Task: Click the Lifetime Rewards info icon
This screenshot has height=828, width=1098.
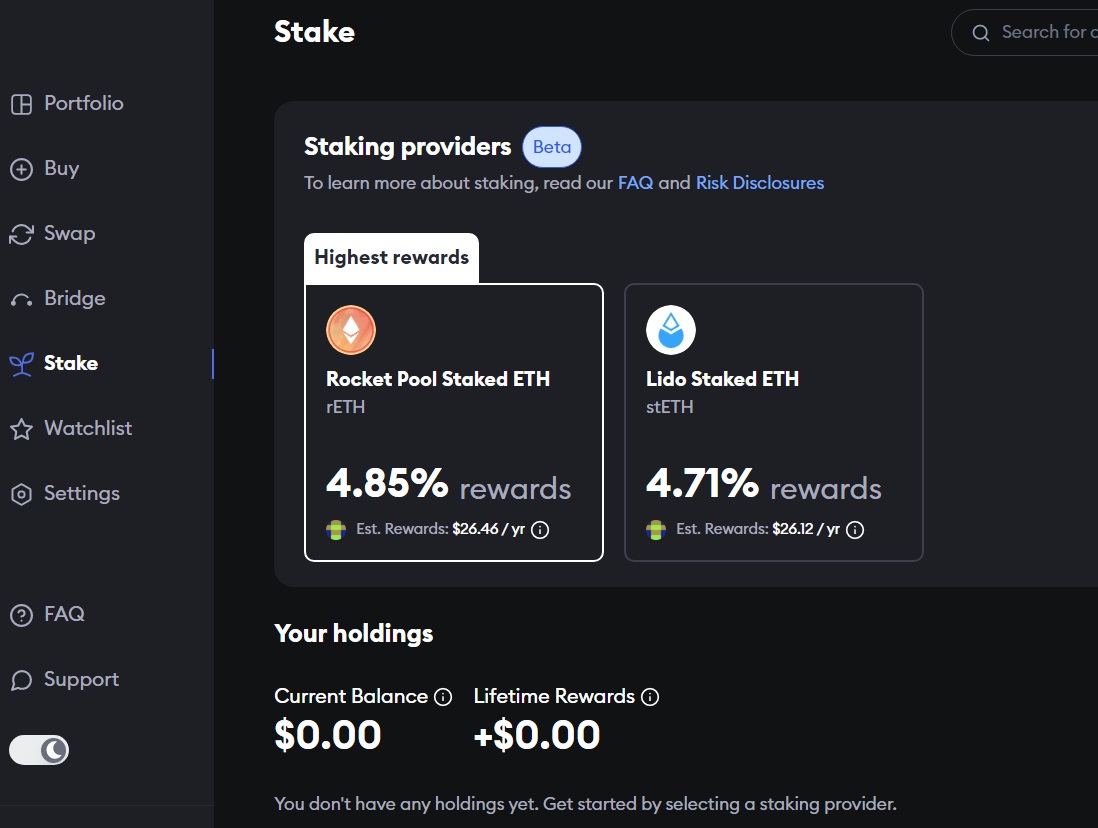Action: coord(651,697)
